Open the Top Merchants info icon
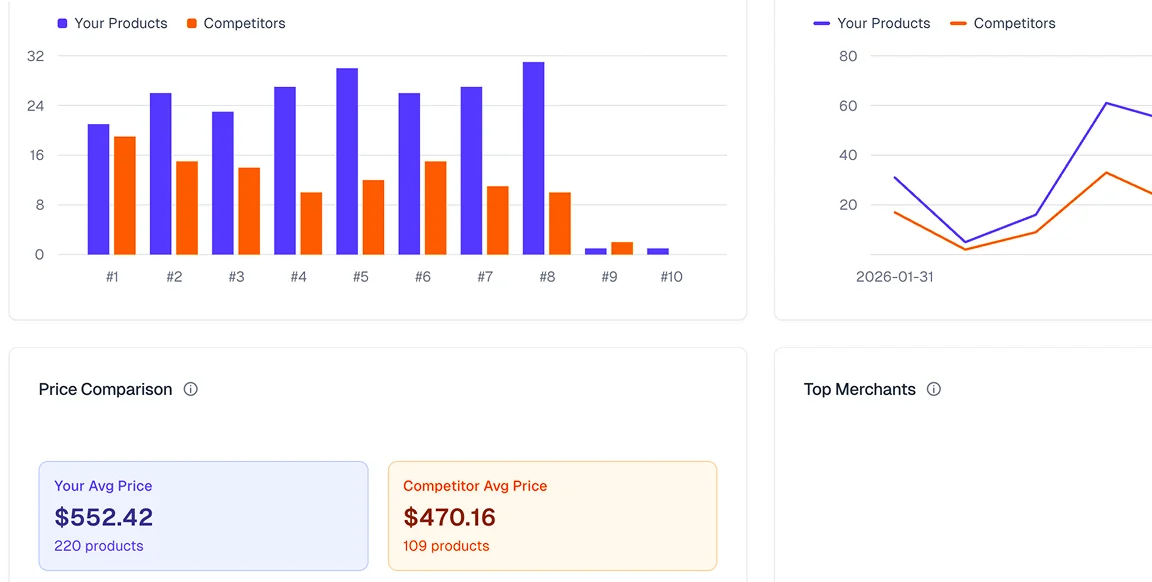The image size is (1152, 582). (933, 389)
